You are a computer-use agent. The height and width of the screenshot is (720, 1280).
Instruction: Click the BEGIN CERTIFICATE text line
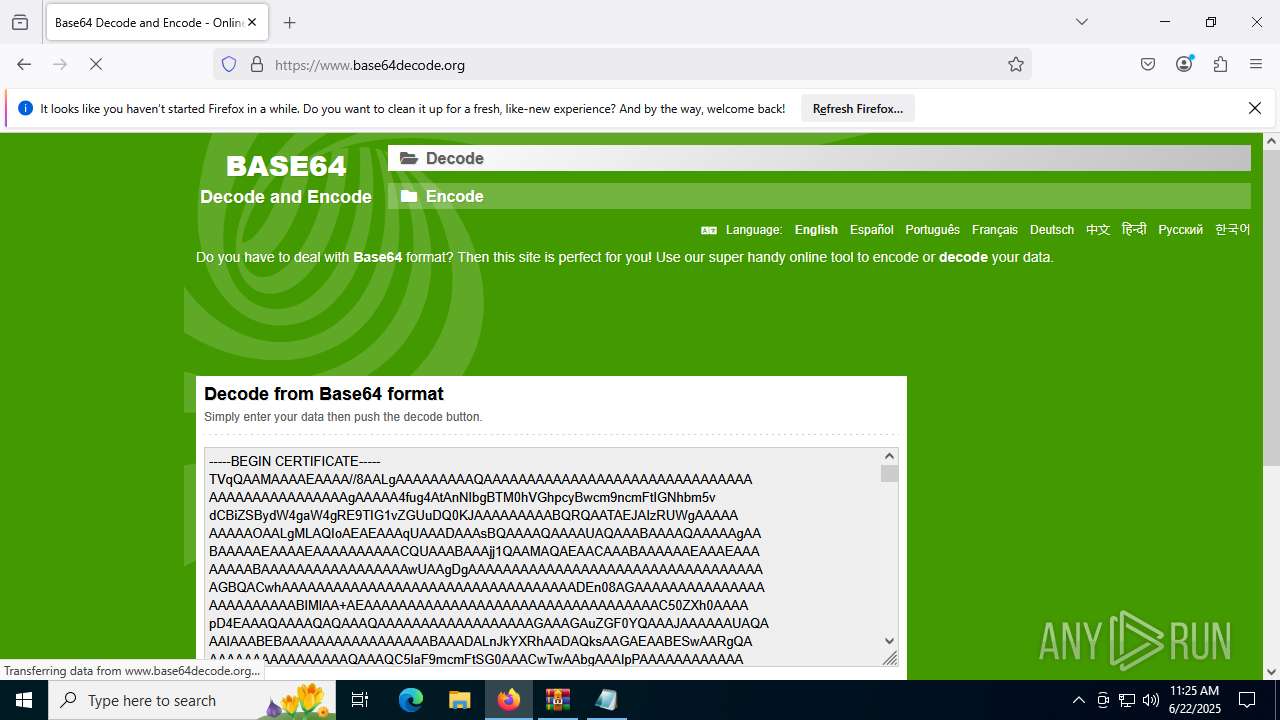[295, 462]
